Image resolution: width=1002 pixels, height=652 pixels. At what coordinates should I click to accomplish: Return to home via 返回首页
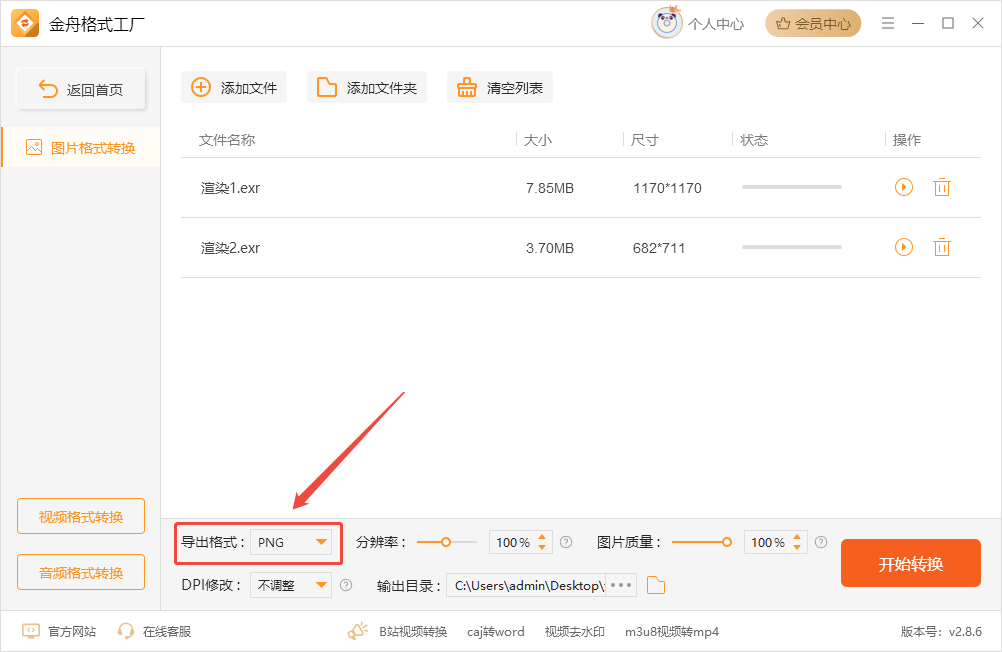(81, 89)
